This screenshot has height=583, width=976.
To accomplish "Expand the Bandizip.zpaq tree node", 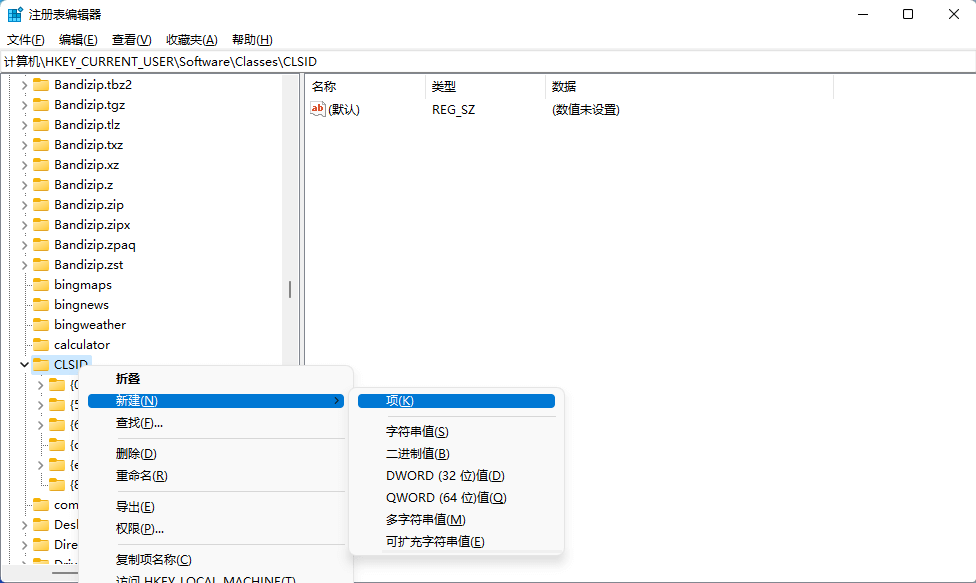I will [24, 245].
